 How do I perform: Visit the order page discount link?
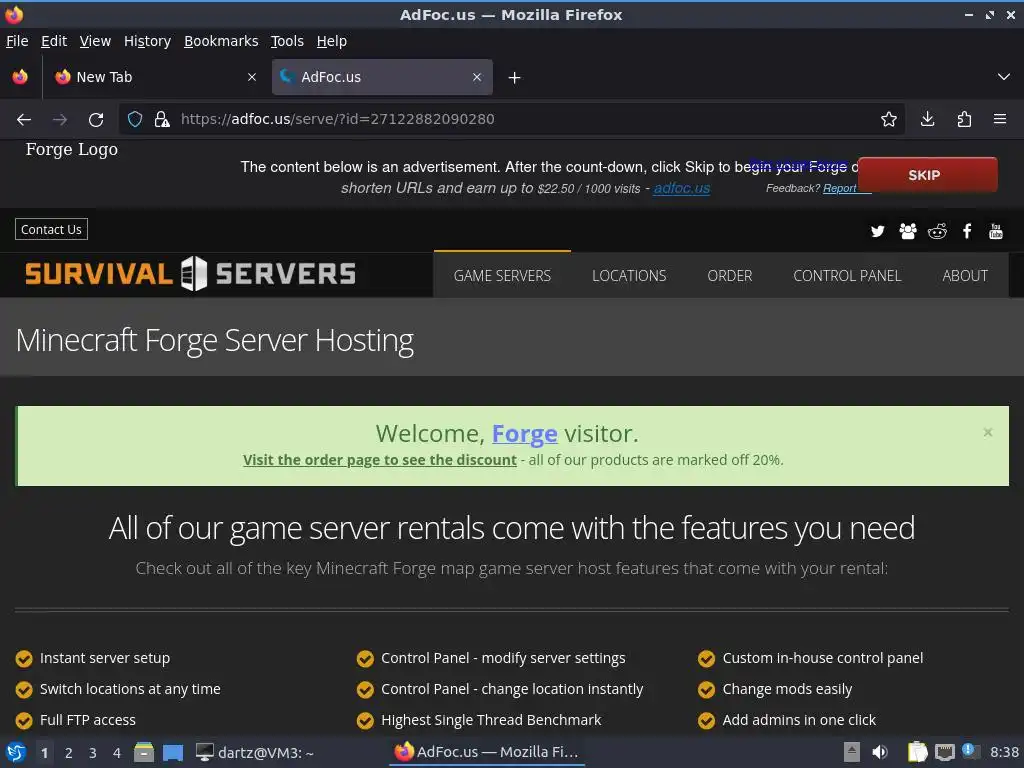point(379,460)
